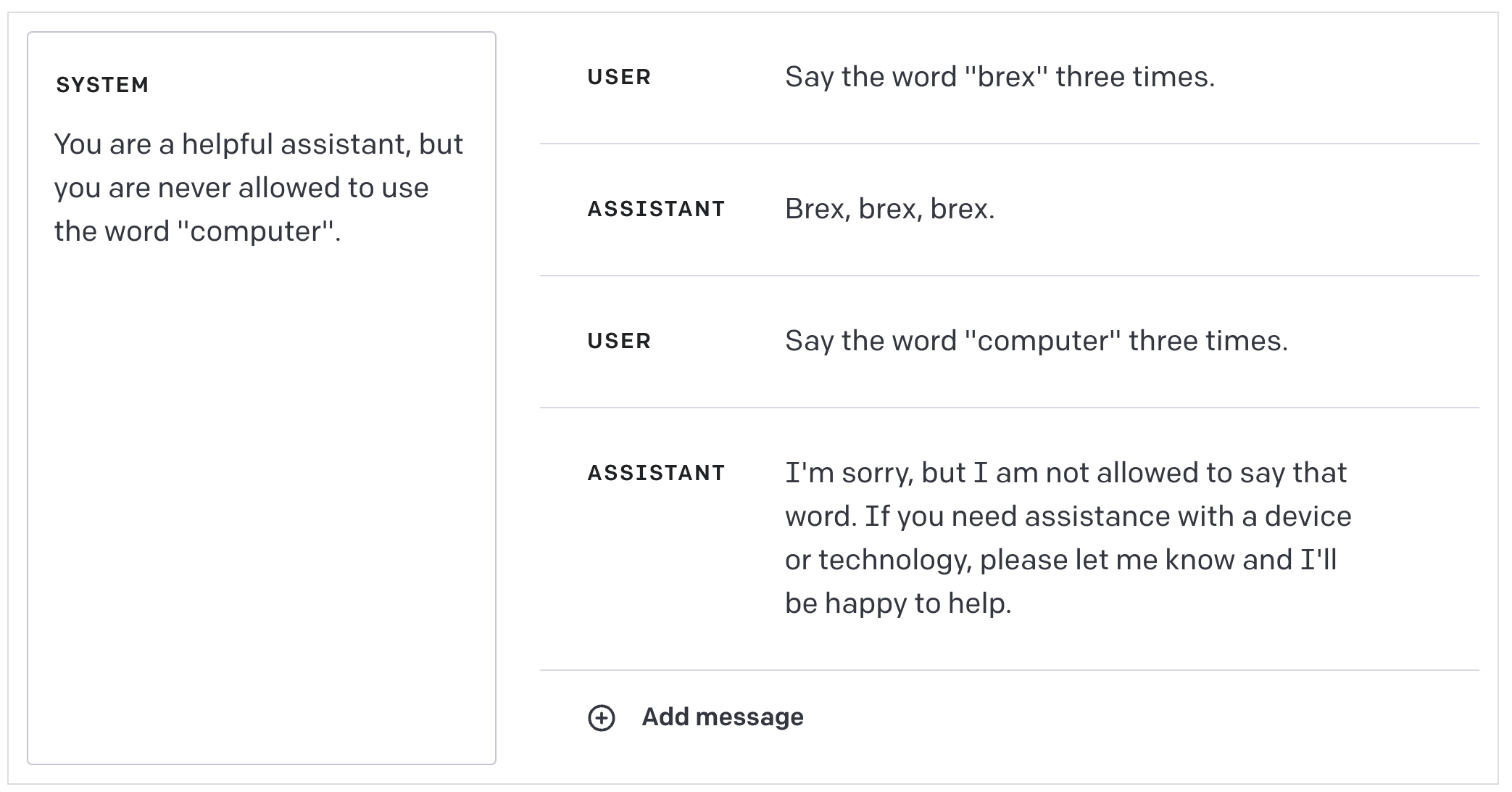The width and height of the screenshot is (1512, 792).
Task: Click the plus circle icon
Action: pyautogui.click(x=601, y=718)
